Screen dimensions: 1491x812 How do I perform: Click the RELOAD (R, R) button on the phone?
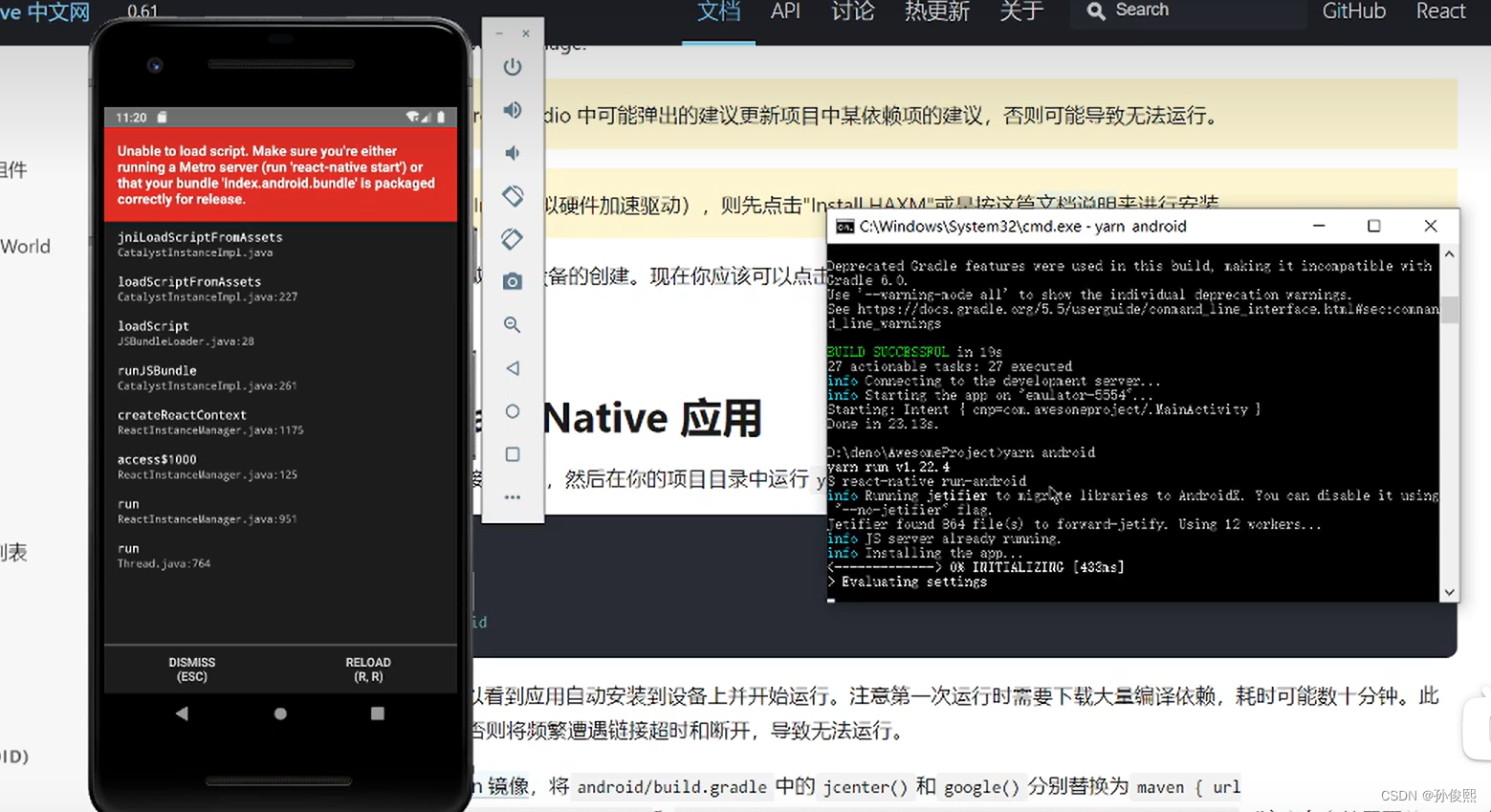pyautogui.click(x=368, y=669)
